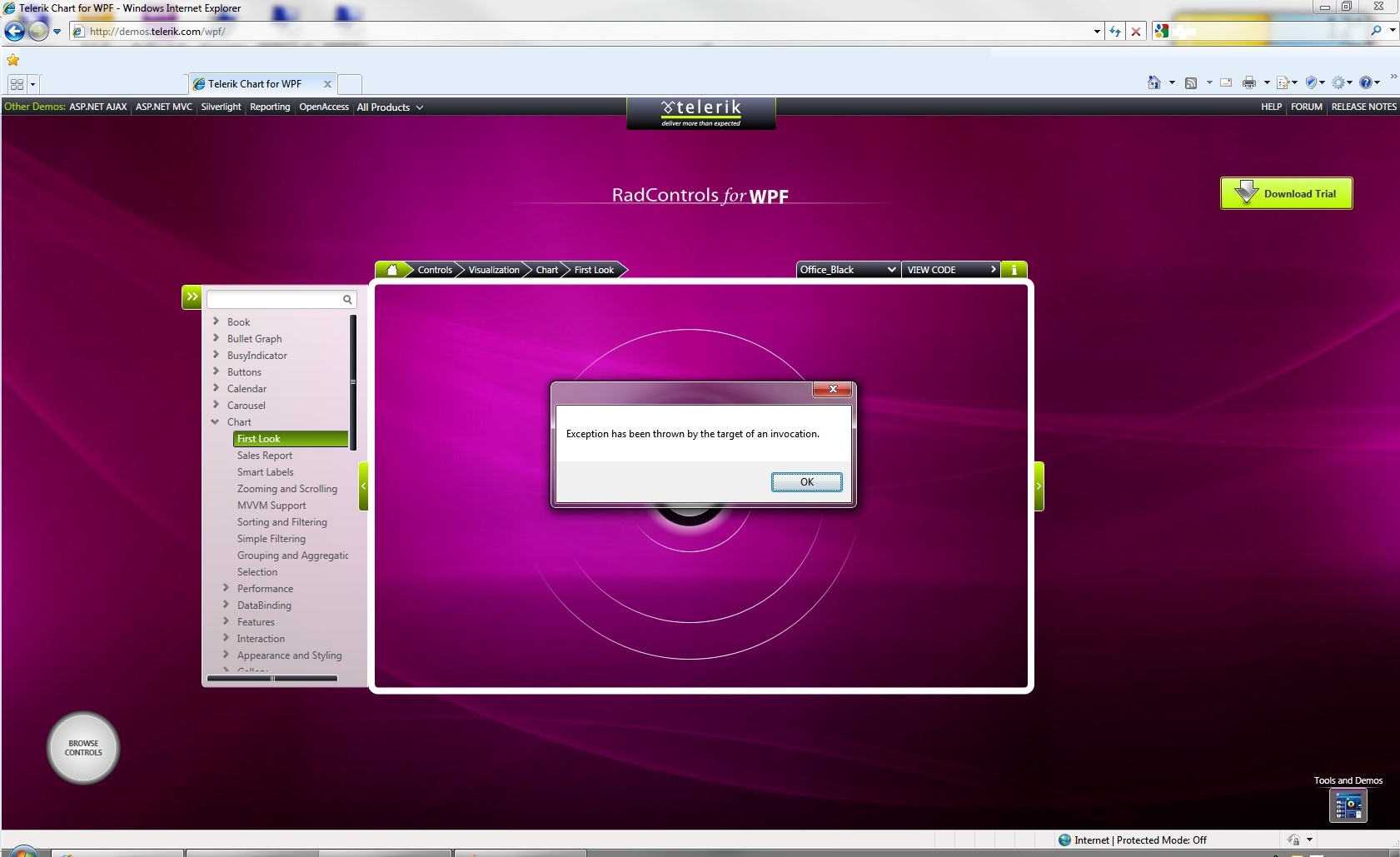Open a new blank browser tab
Screen dimensions: 1400x857
point(350,84)
